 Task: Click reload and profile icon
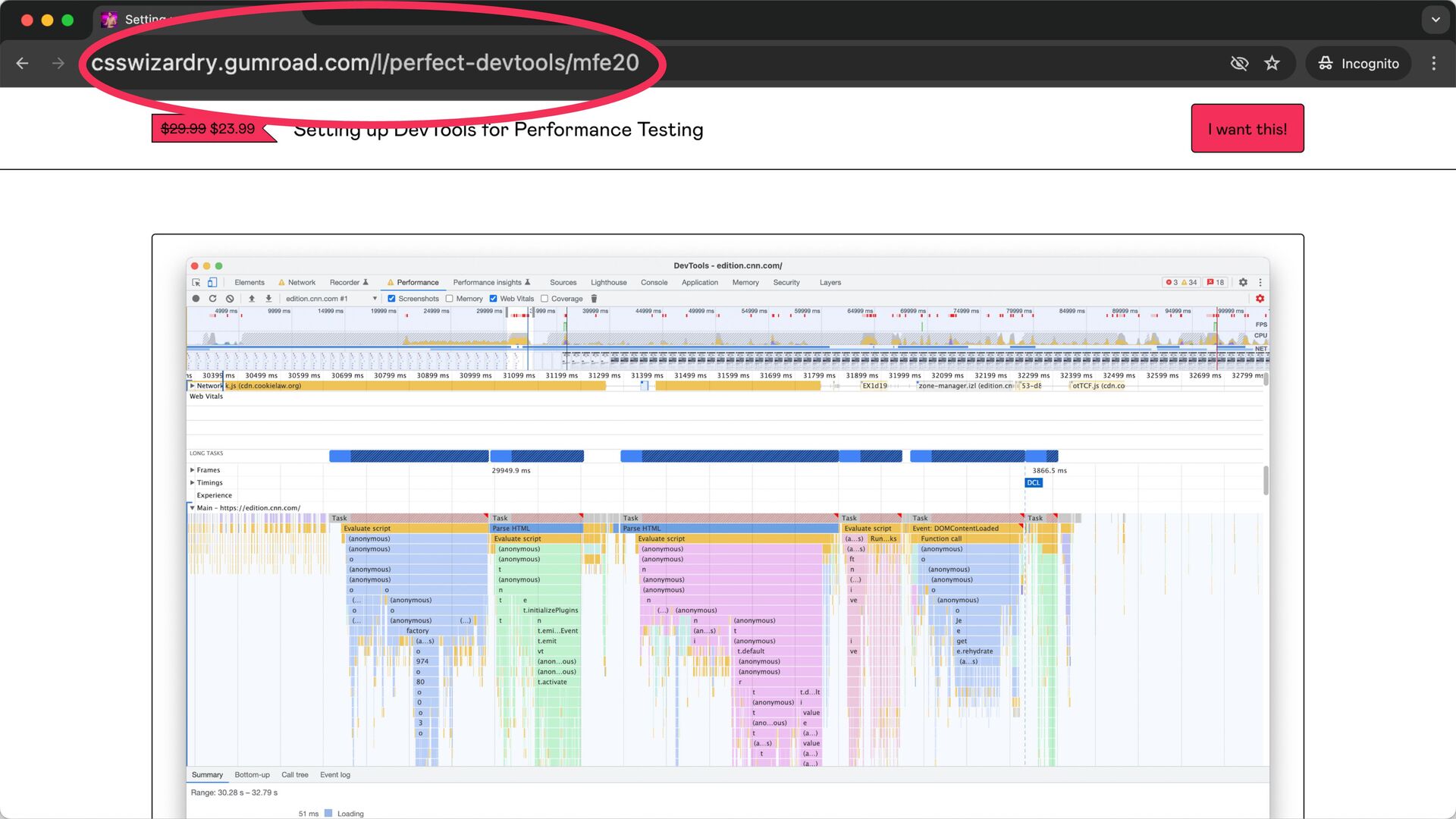[x=213, y=299]
